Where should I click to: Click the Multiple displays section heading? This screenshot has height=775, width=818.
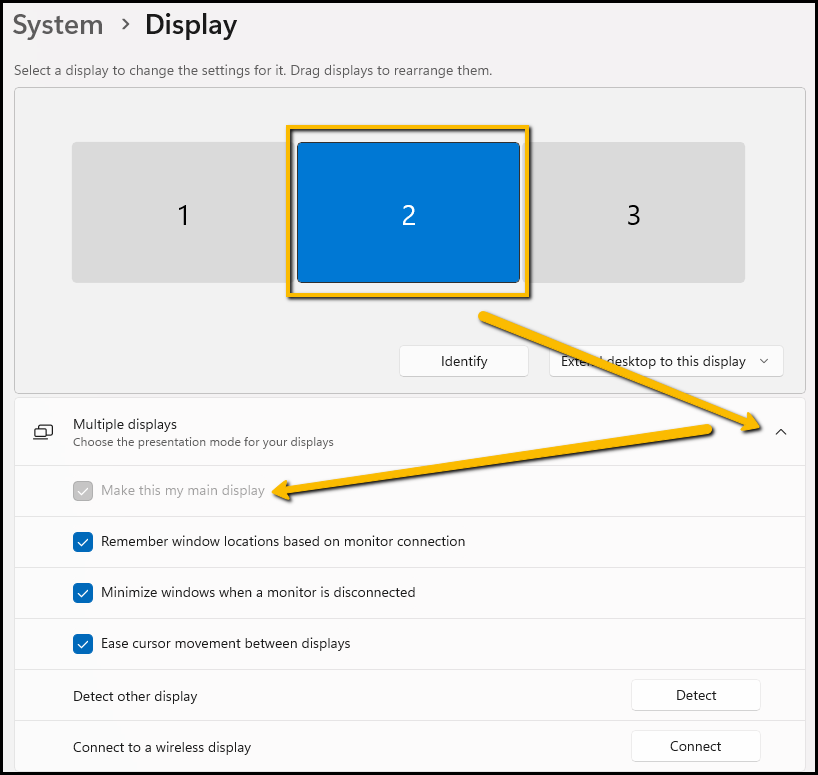click(125, 424)
